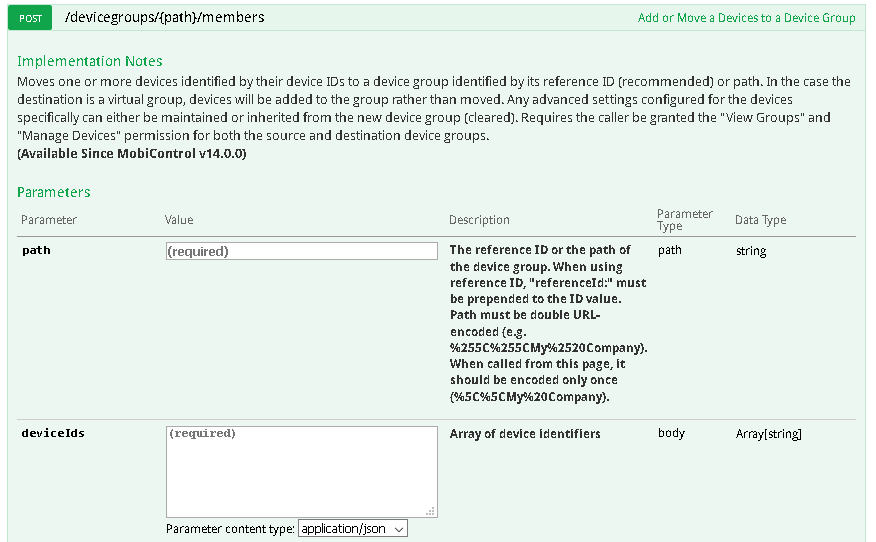876x542 pixels.
Task: Click the deviceIds parameter name
Action: [x=53, y=434]
